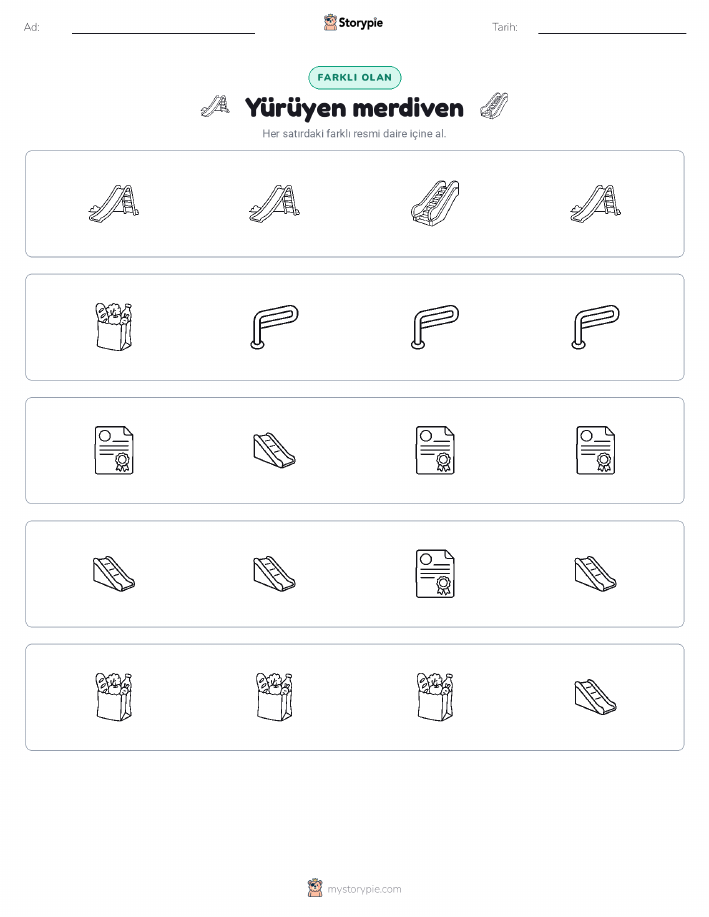Select the last ramp in row four
This screenshot has width=709, height=917.
point(596,574)
